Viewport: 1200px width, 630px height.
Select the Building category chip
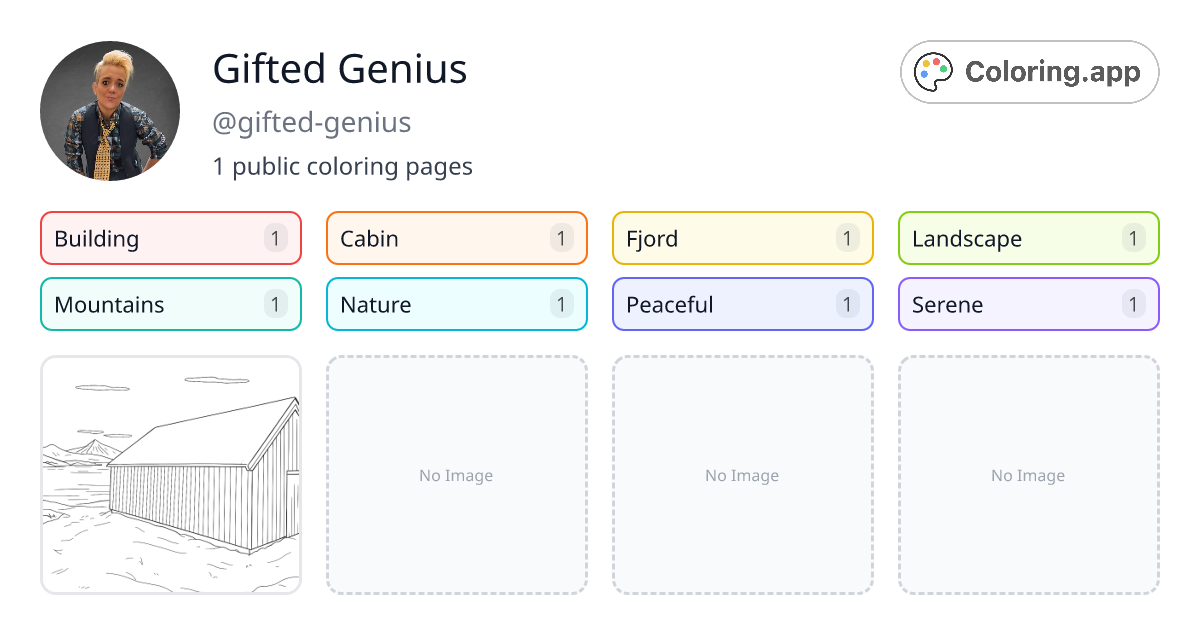click(170, 238)
